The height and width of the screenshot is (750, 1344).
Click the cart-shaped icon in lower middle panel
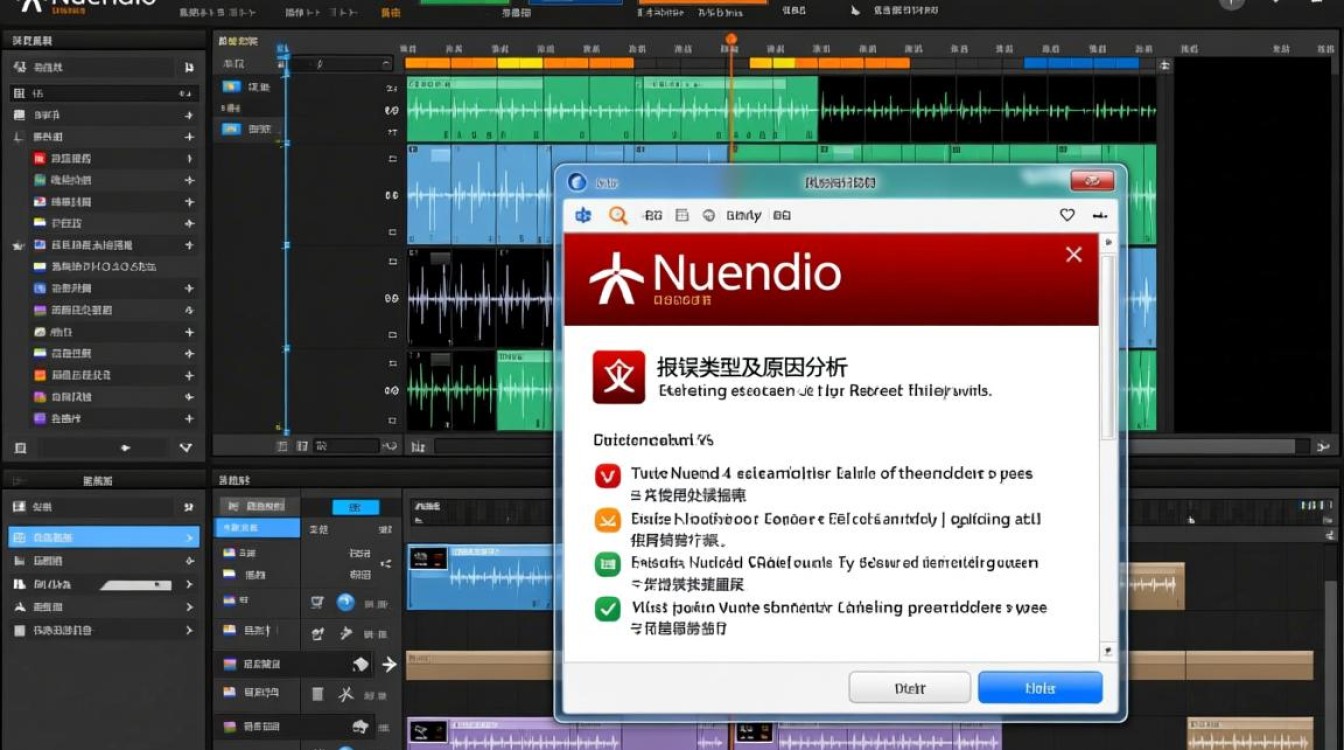click(318, 602)
